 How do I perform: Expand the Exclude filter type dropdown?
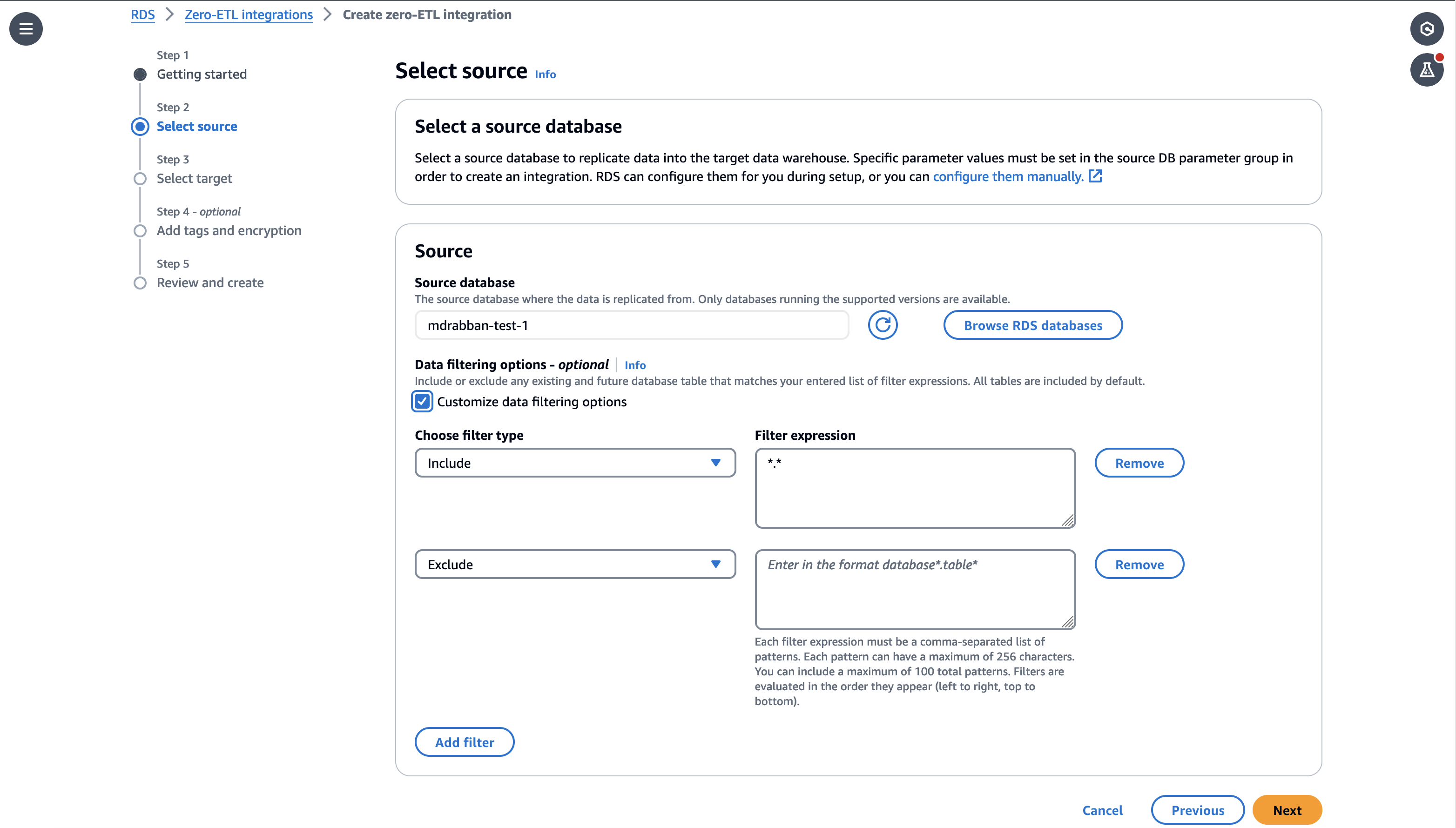(576, 564)
